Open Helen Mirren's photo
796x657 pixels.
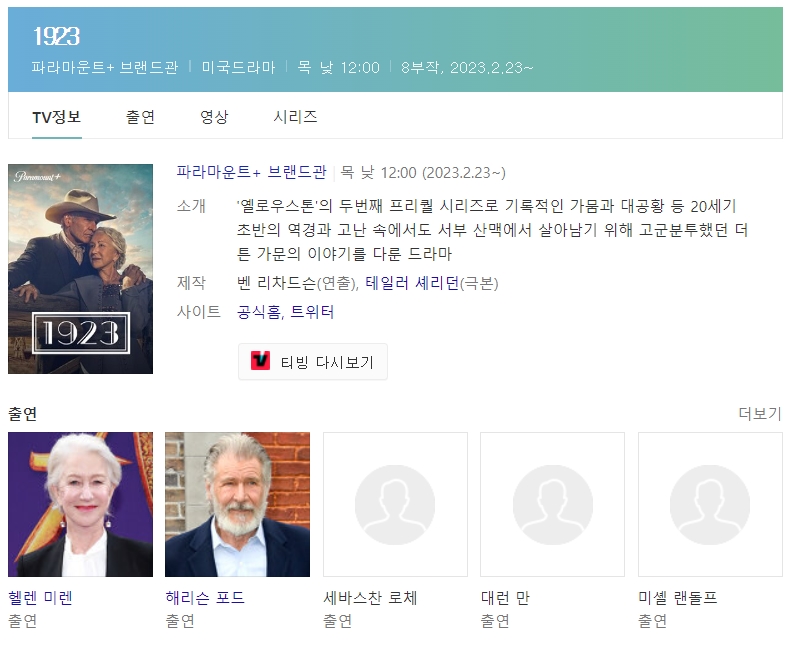click(80, 504)
